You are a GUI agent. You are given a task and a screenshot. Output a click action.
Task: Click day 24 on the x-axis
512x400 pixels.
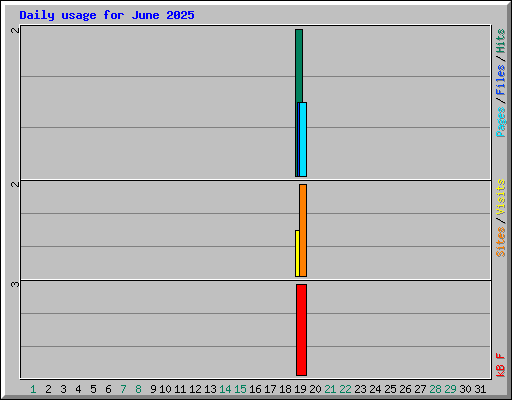pos(375,389)
